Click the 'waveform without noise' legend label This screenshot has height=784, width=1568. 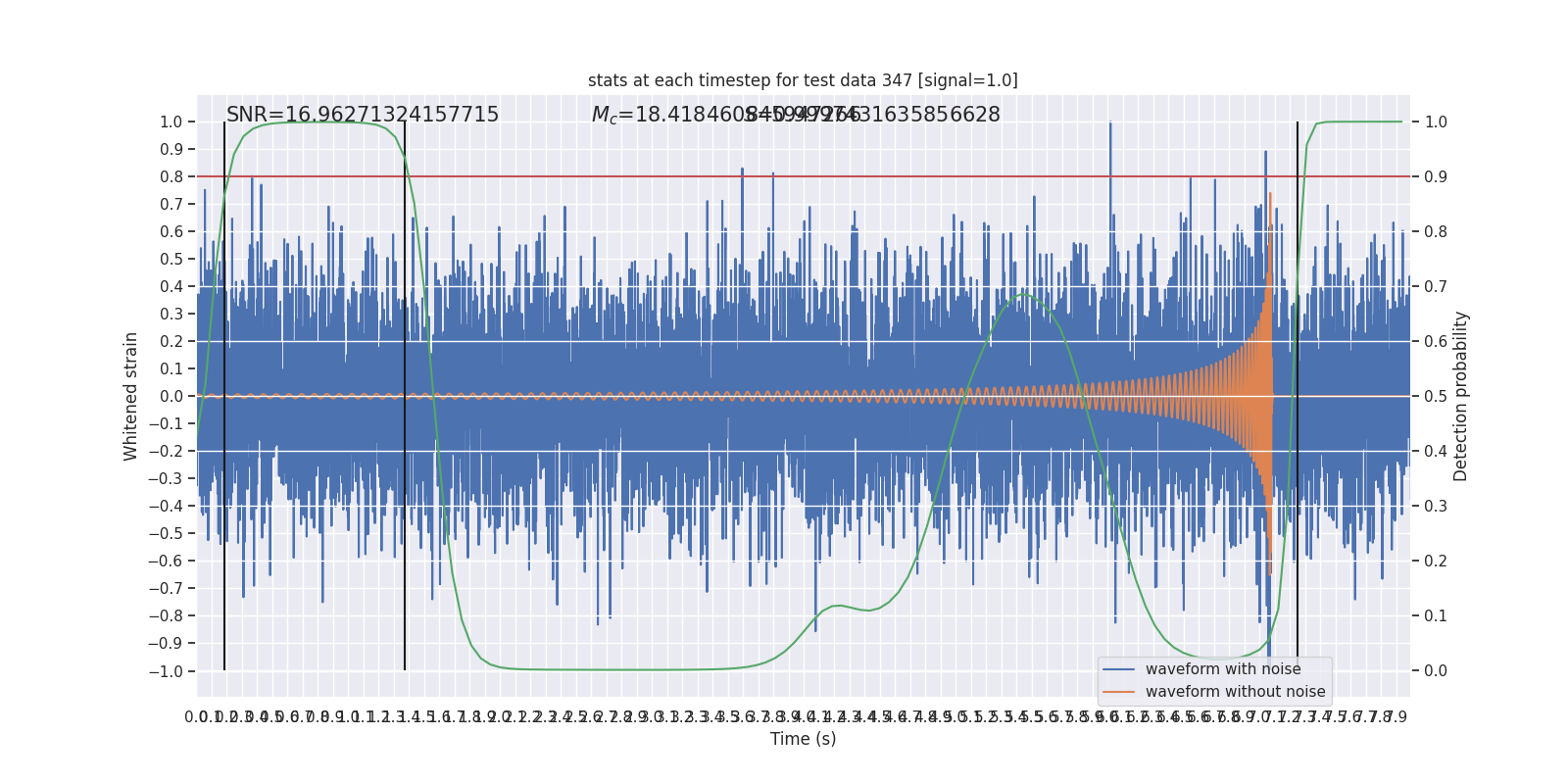[x=1235, y=692]
